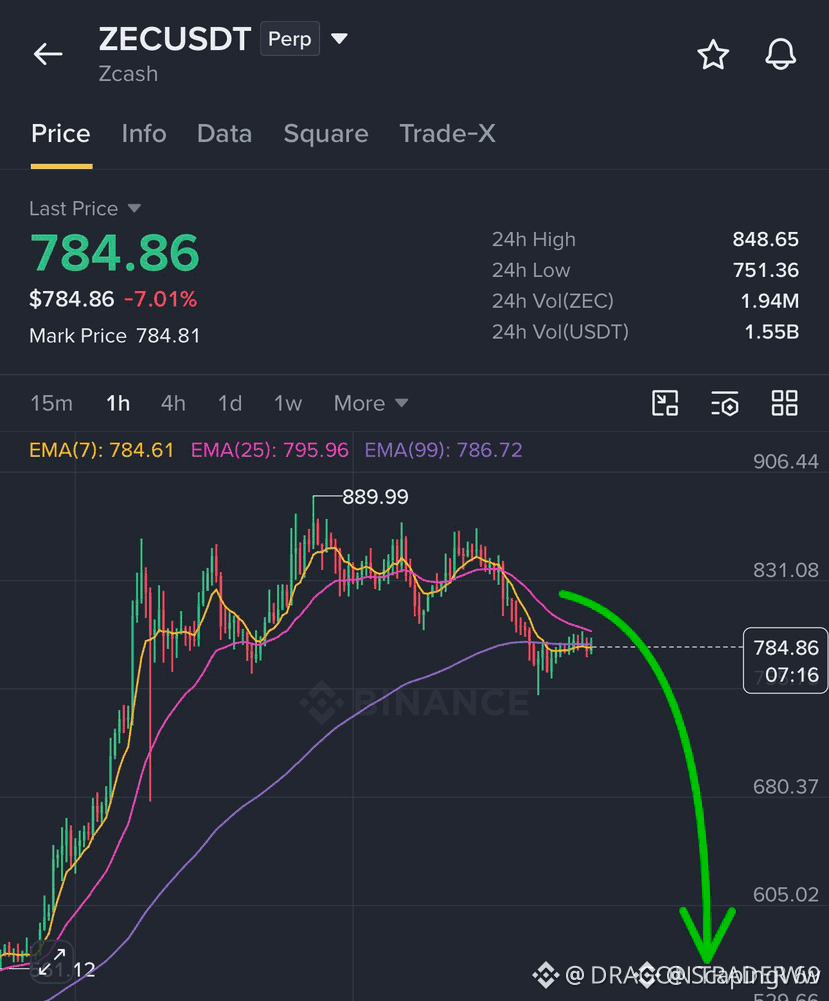Tap the -7.01% change percentage
The width and height of the screenshot is (829, 1001).
[x=161, y=299]
